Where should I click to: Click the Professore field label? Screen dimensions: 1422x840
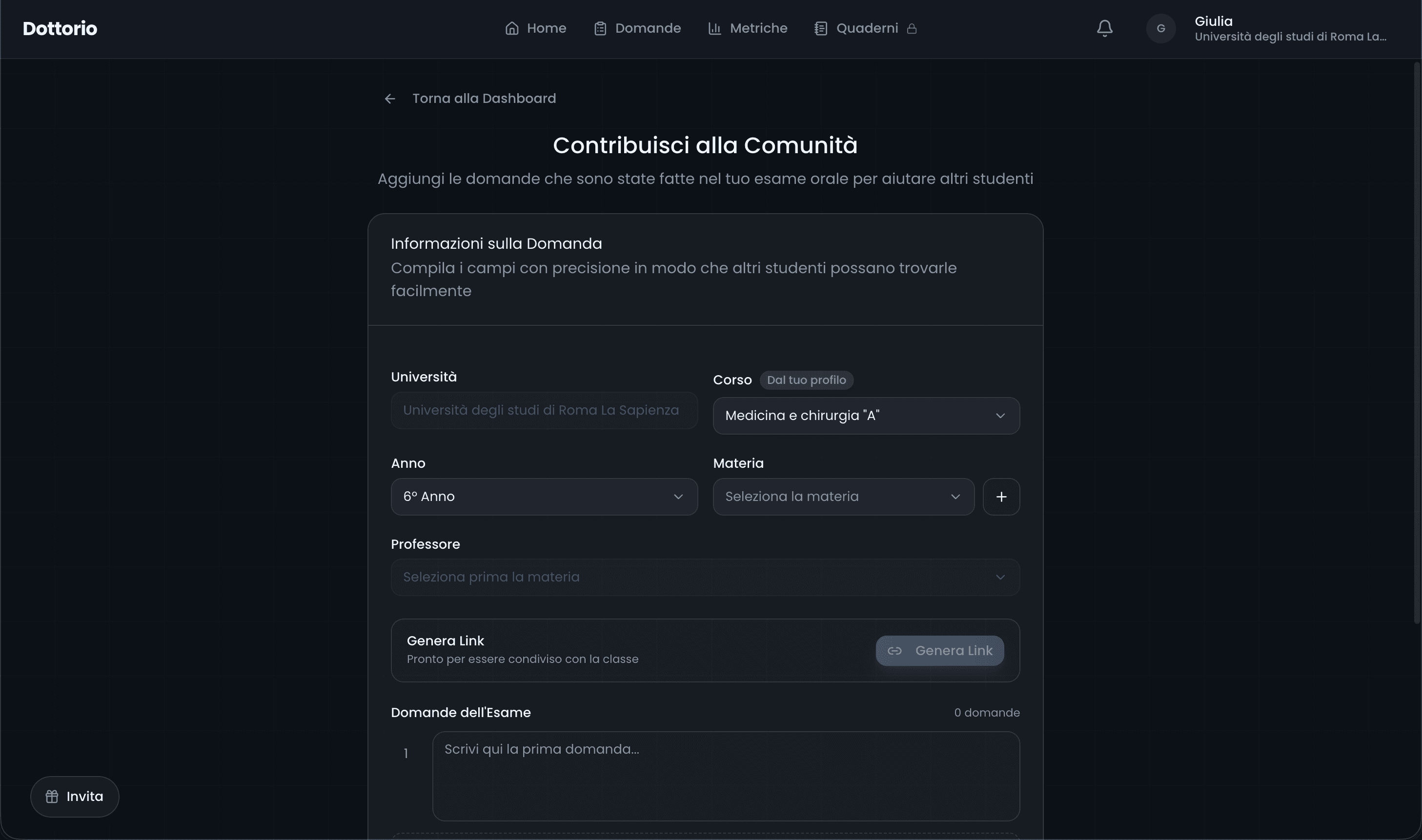[426, 544]
